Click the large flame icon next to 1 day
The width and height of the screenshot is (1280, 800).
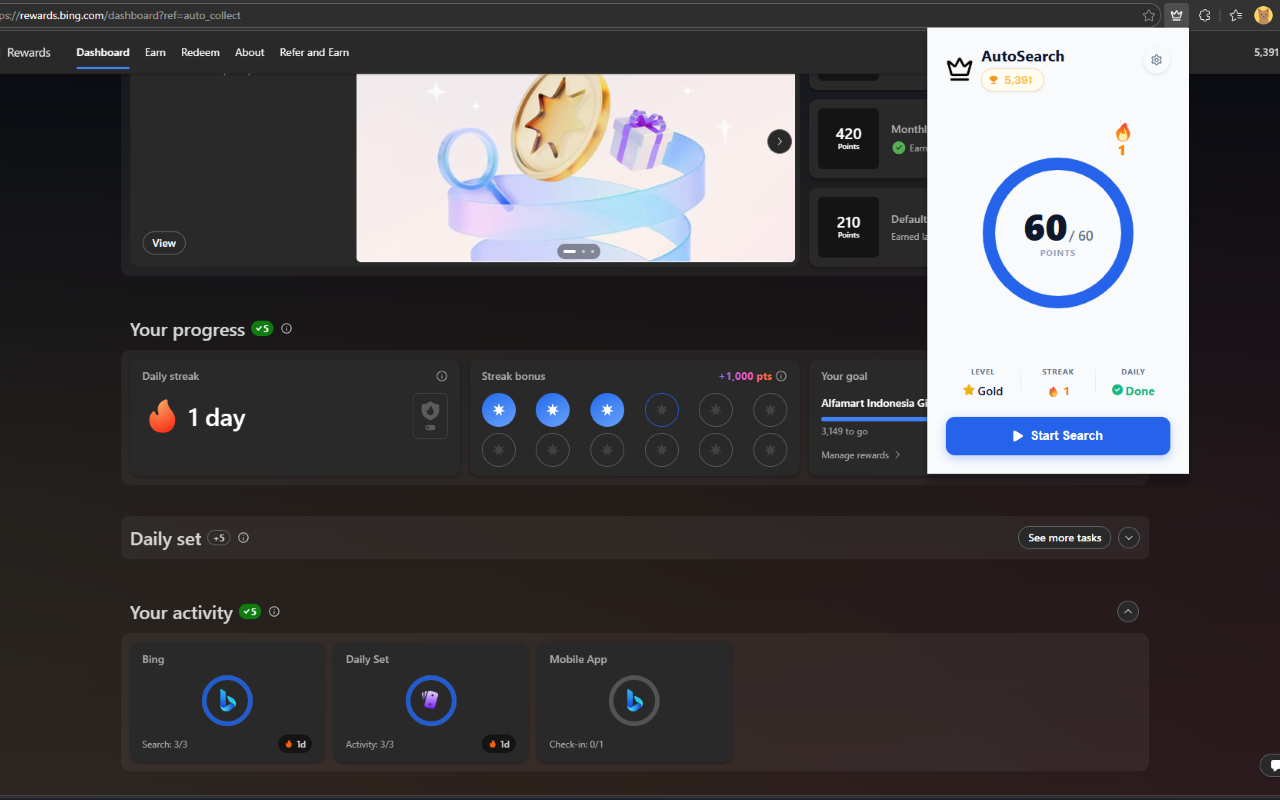pyautogui.click(x=162, y=416)
